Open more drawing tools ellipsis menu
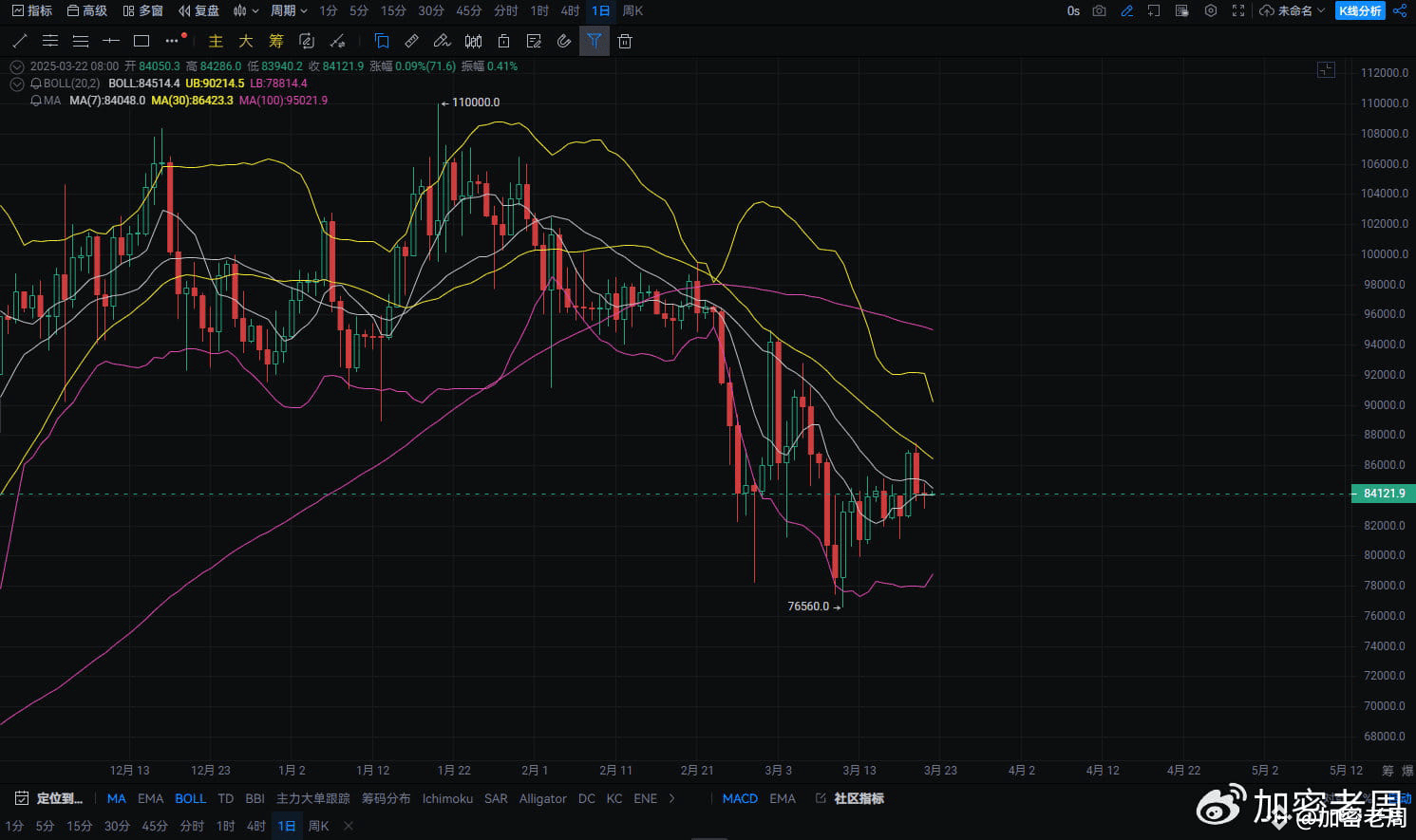The image size is (1416, 840). [172, 41]
